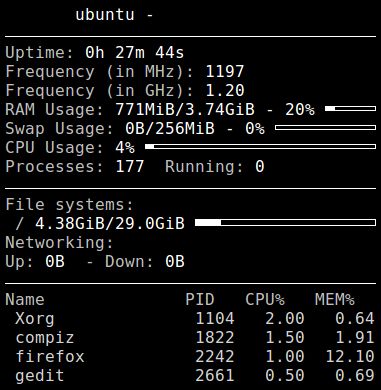This screenshot has height=390, width=381.
Task: Click firefox PID 2242
Action: coord(215,357)
